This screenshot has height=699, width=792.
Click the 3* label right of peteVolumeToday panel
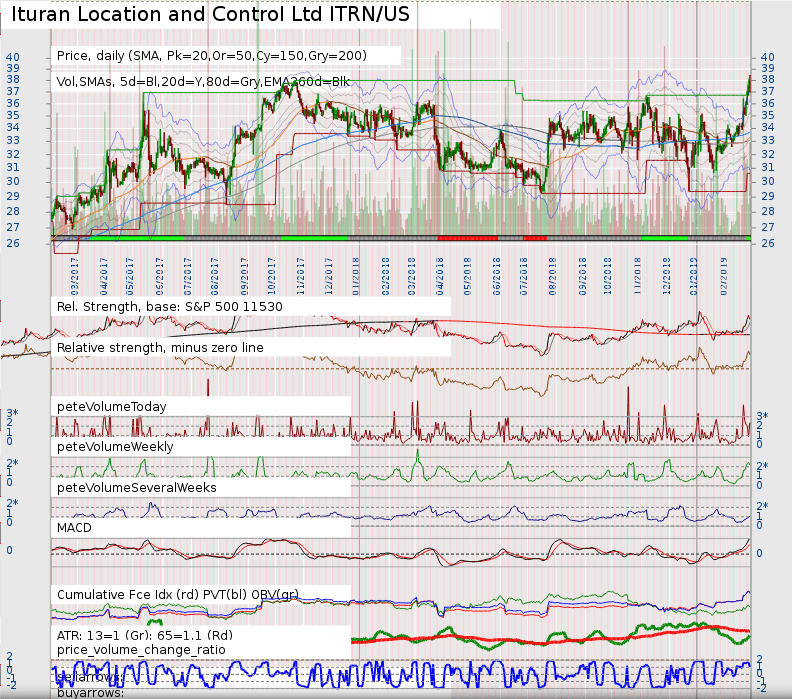coord(762,416)
